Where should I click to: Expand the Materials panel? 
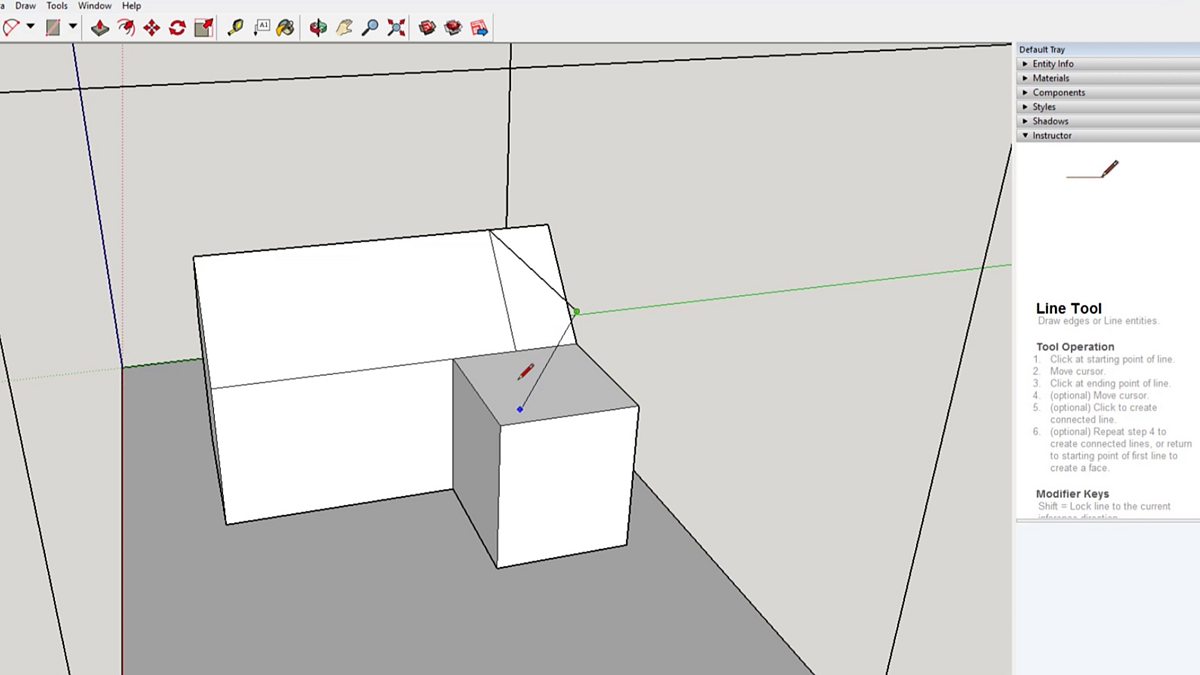click(1050, 78)
